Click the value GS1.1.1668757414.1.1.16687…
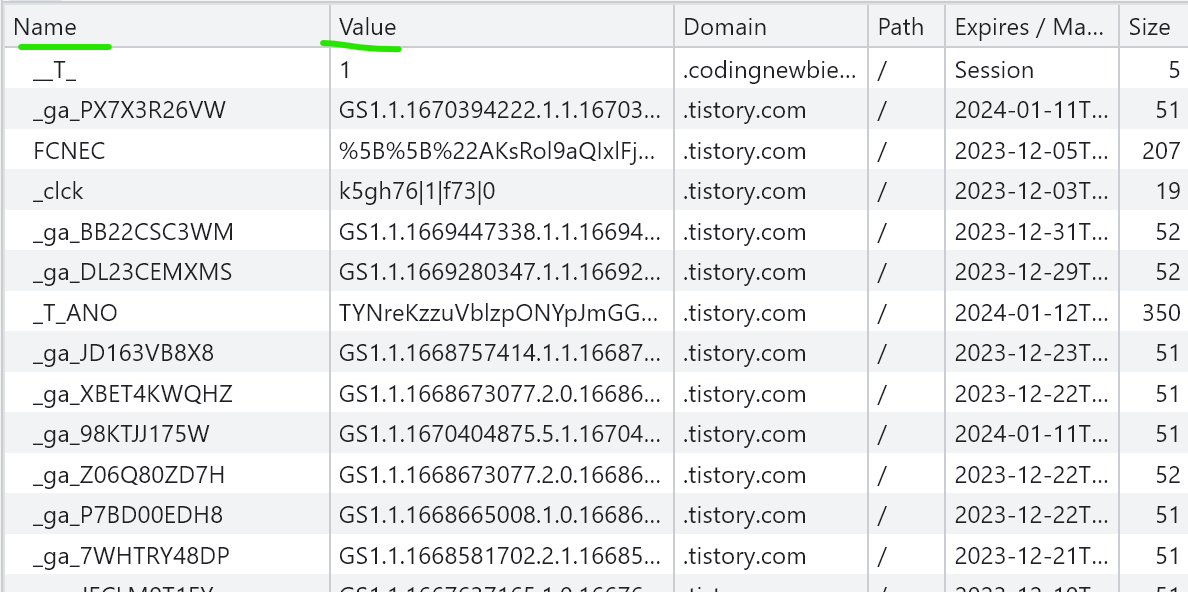The width and height of the screenshot is (1188, 592). [500, 353]
